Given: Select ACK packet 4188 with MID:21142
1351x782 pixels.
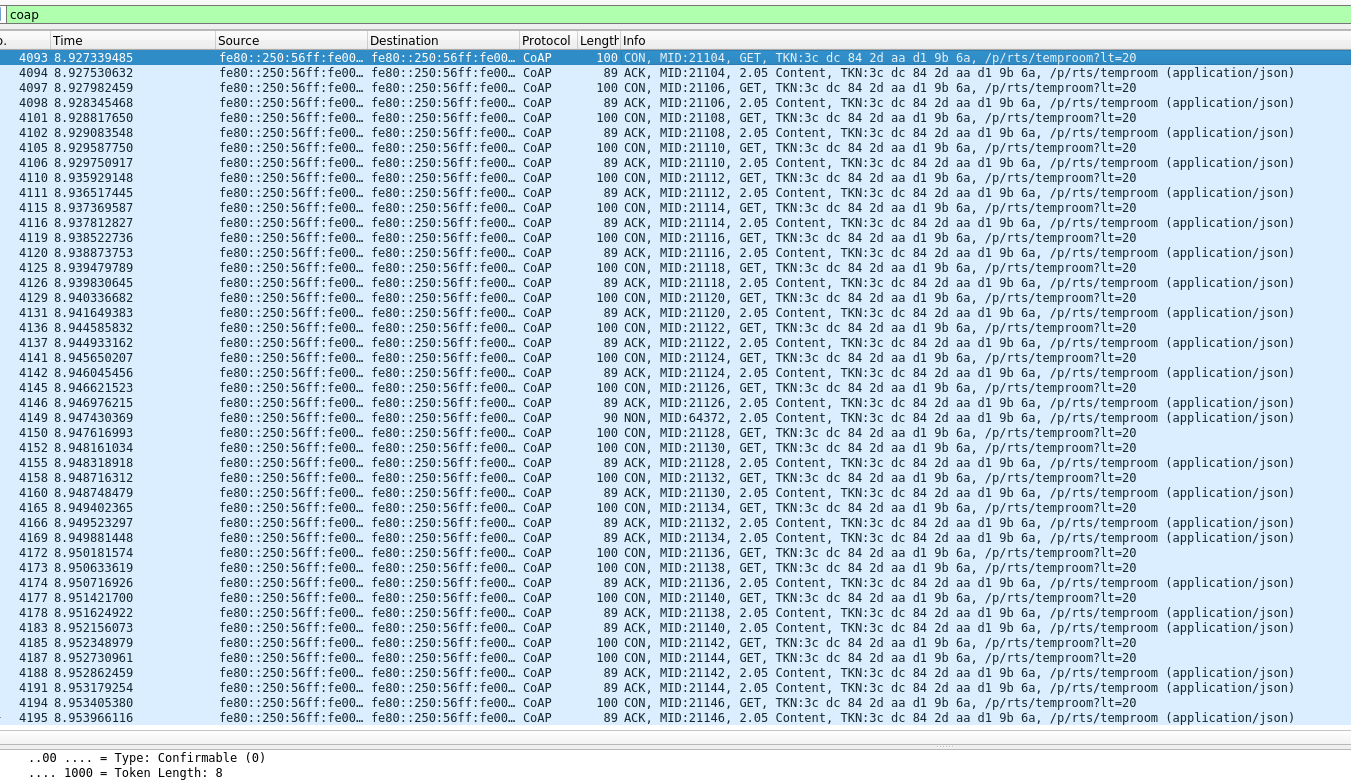Looking at the screenshot, I should coord(400,673).
